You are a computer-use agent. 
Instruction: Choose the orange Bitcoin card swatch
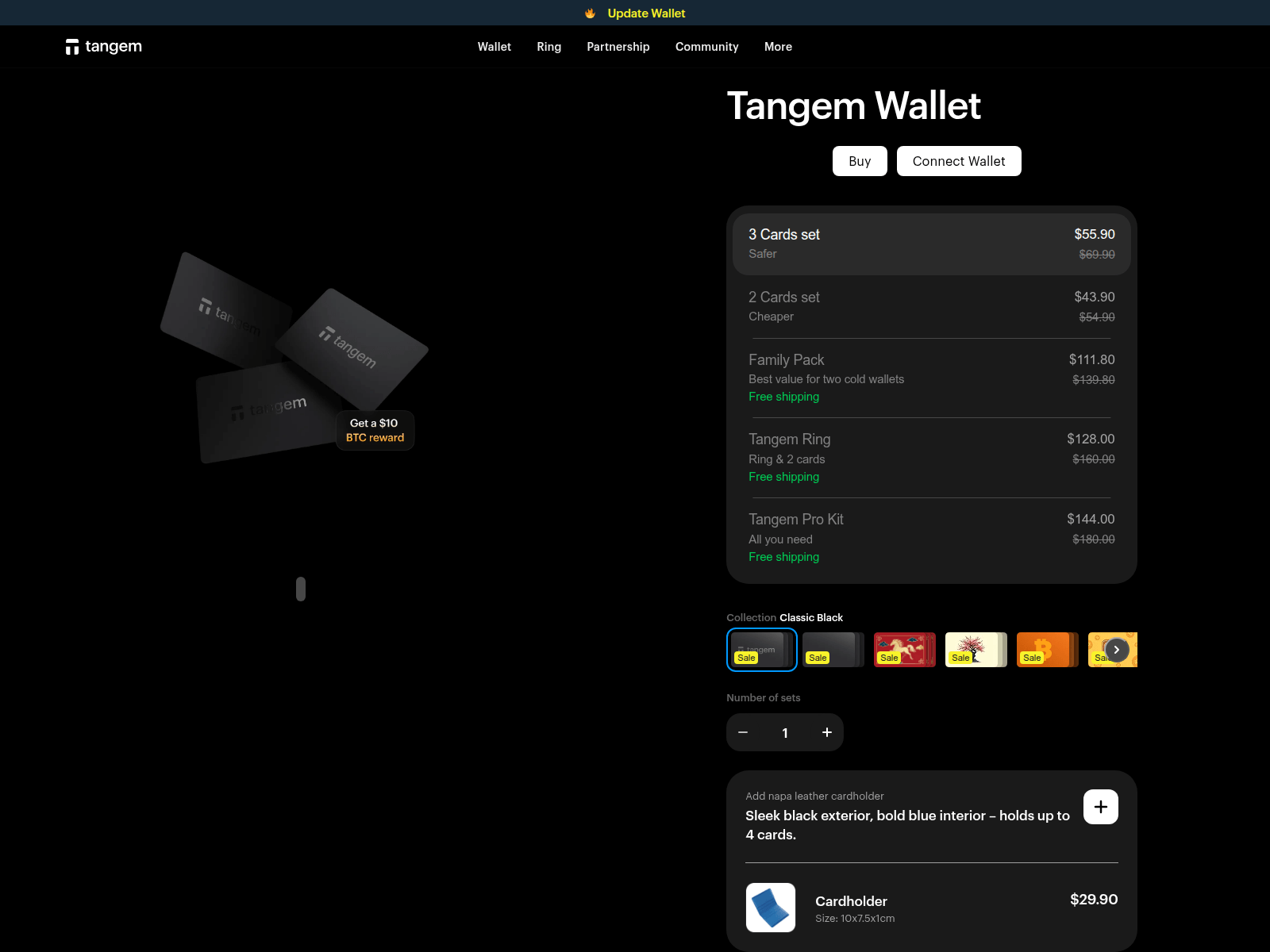pos(1048,650)
